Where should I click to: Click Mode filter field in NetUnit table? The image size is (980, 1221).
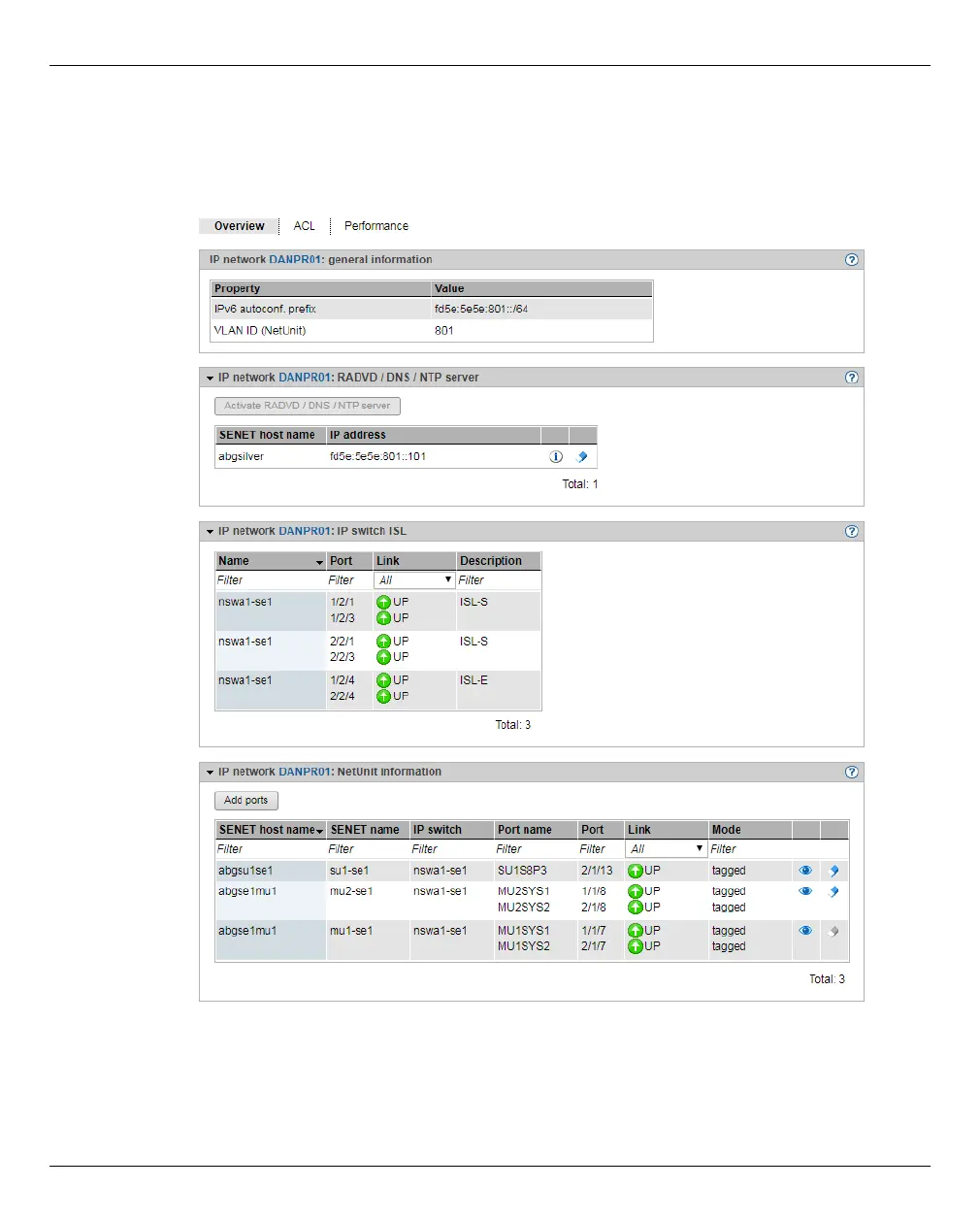pos(750,849)
